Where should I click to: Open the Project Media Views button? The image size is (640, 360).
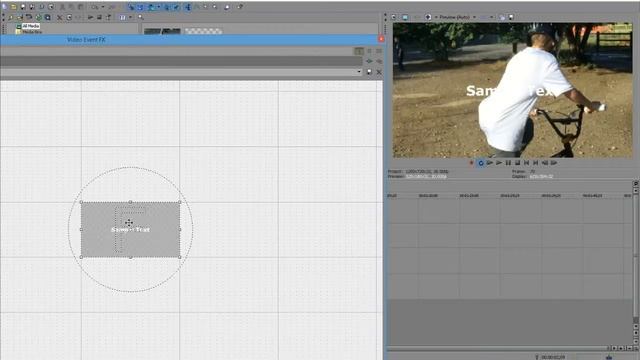[x=122, y=17]
